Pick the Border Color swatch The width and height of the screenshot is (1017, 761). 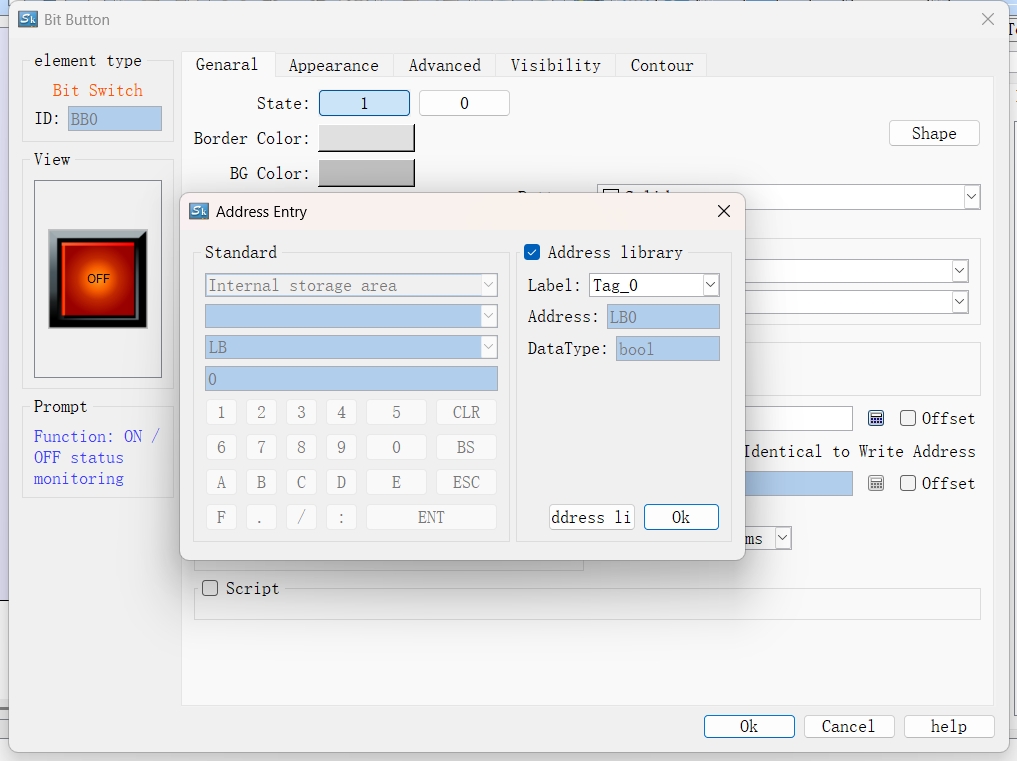[366, 138]
